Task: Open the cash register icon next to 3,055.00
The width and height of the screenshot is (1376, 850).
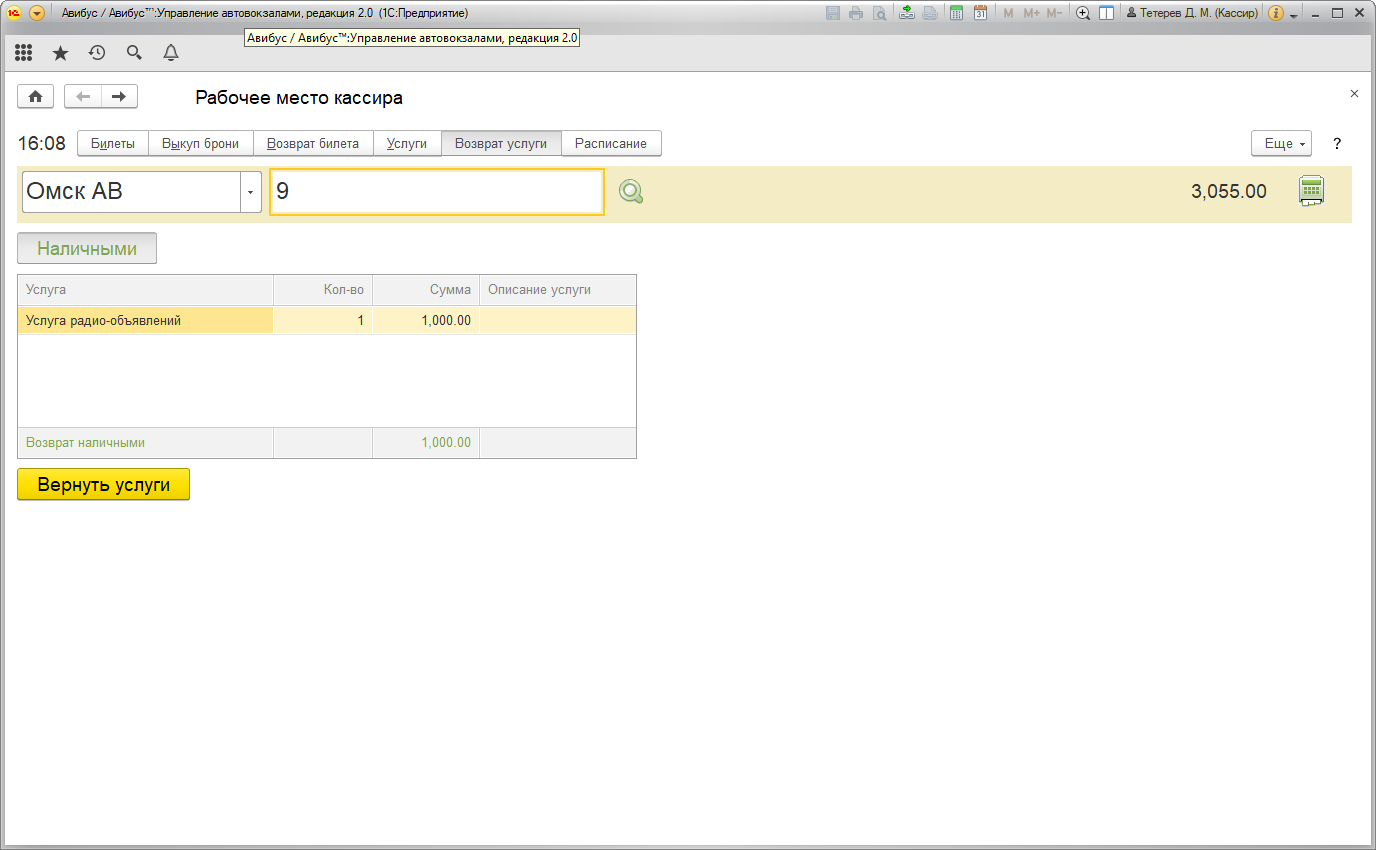Action: click(x=1310, y=191)
